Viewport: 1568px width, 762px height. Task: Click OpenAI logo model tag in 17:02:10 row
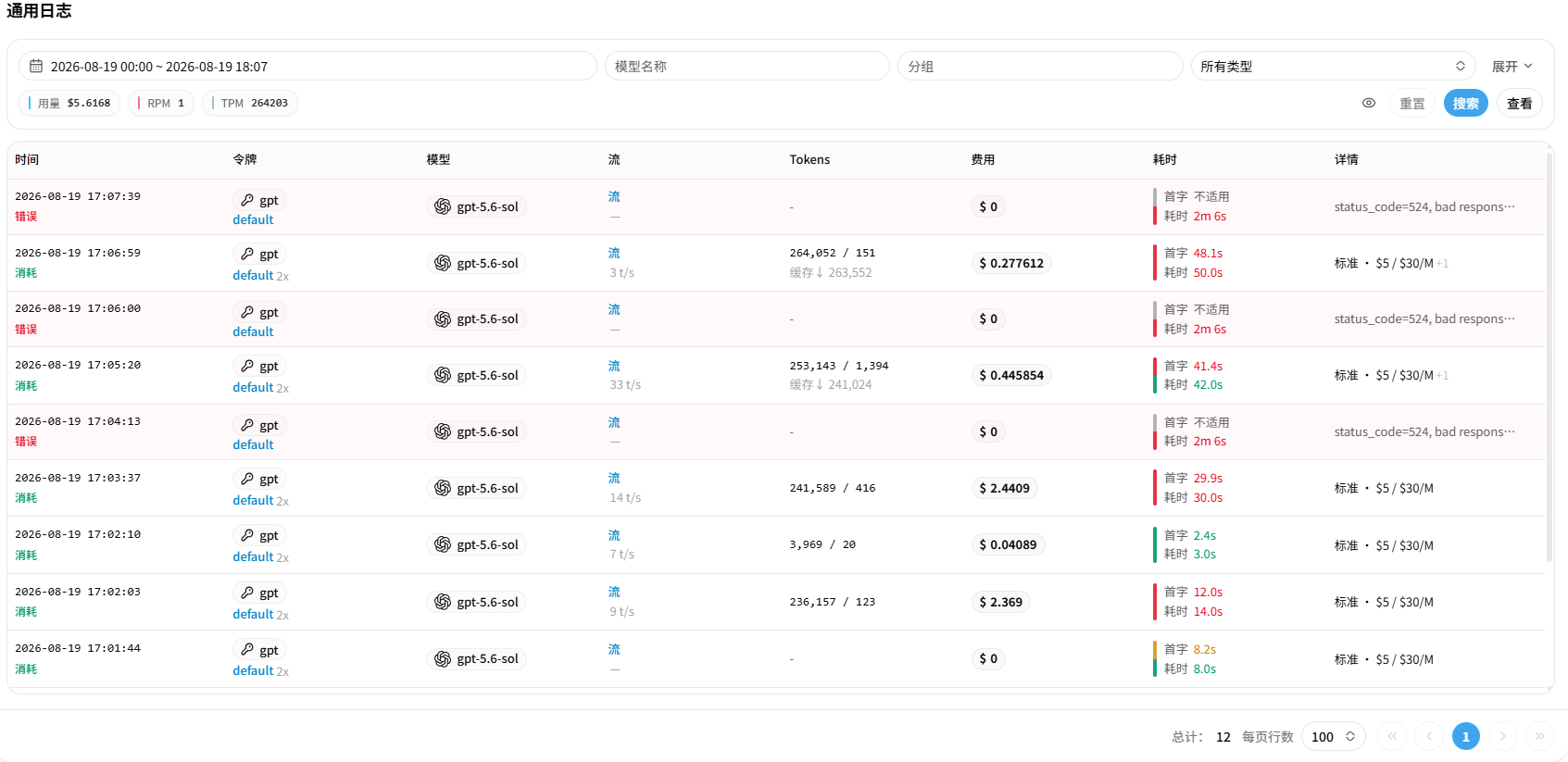tap(476, 544)
